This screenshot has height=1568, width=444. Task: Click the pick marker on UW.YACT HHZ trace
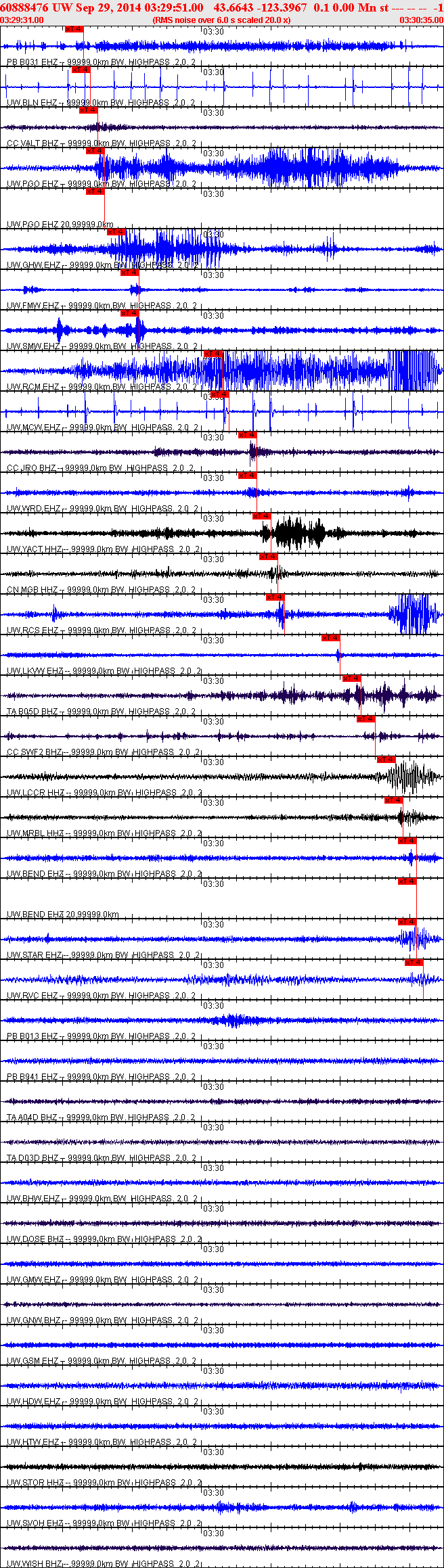pos(262,516)
